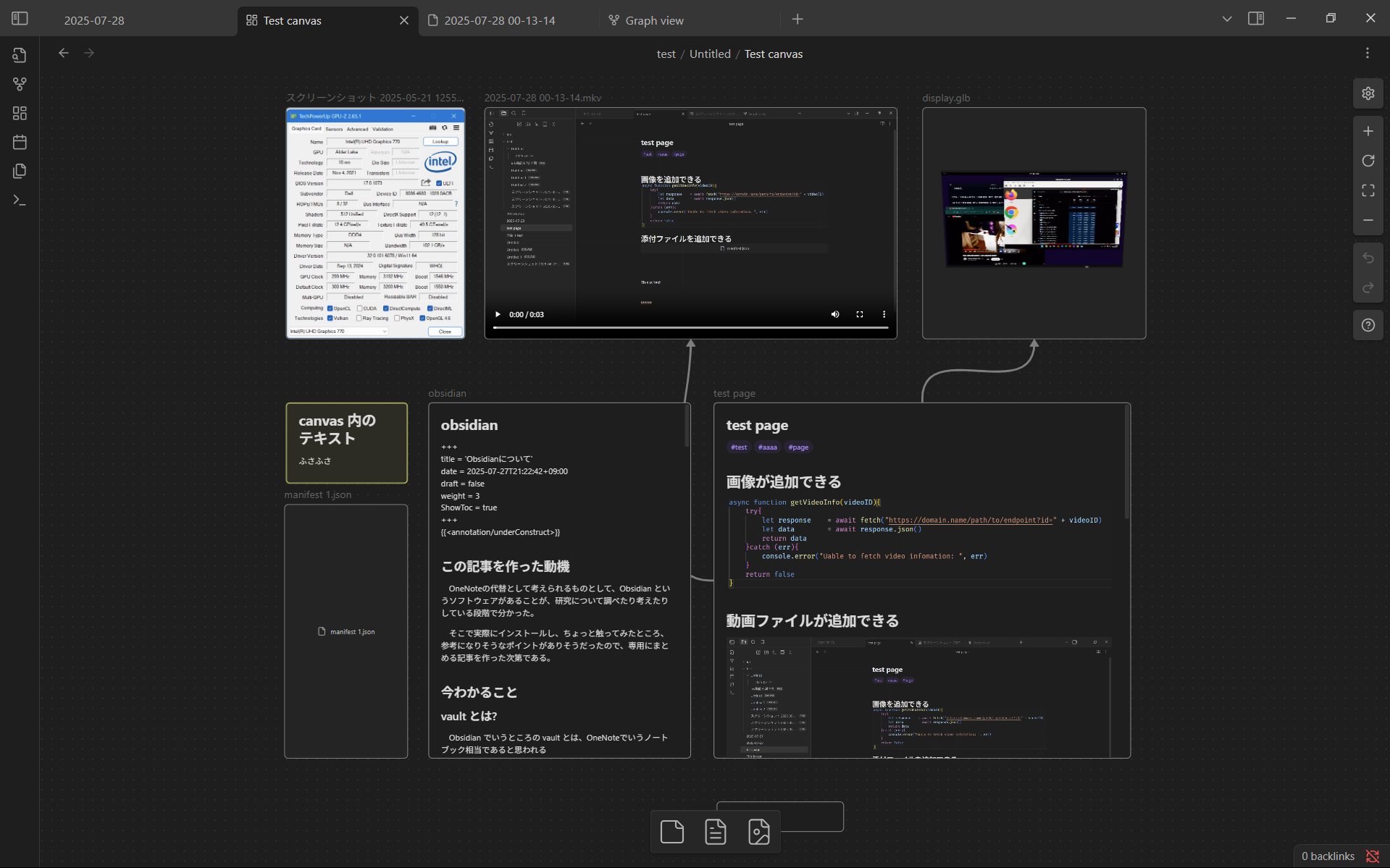Click the #aaaa tag
1390x868 pixels.
[767, 447]
